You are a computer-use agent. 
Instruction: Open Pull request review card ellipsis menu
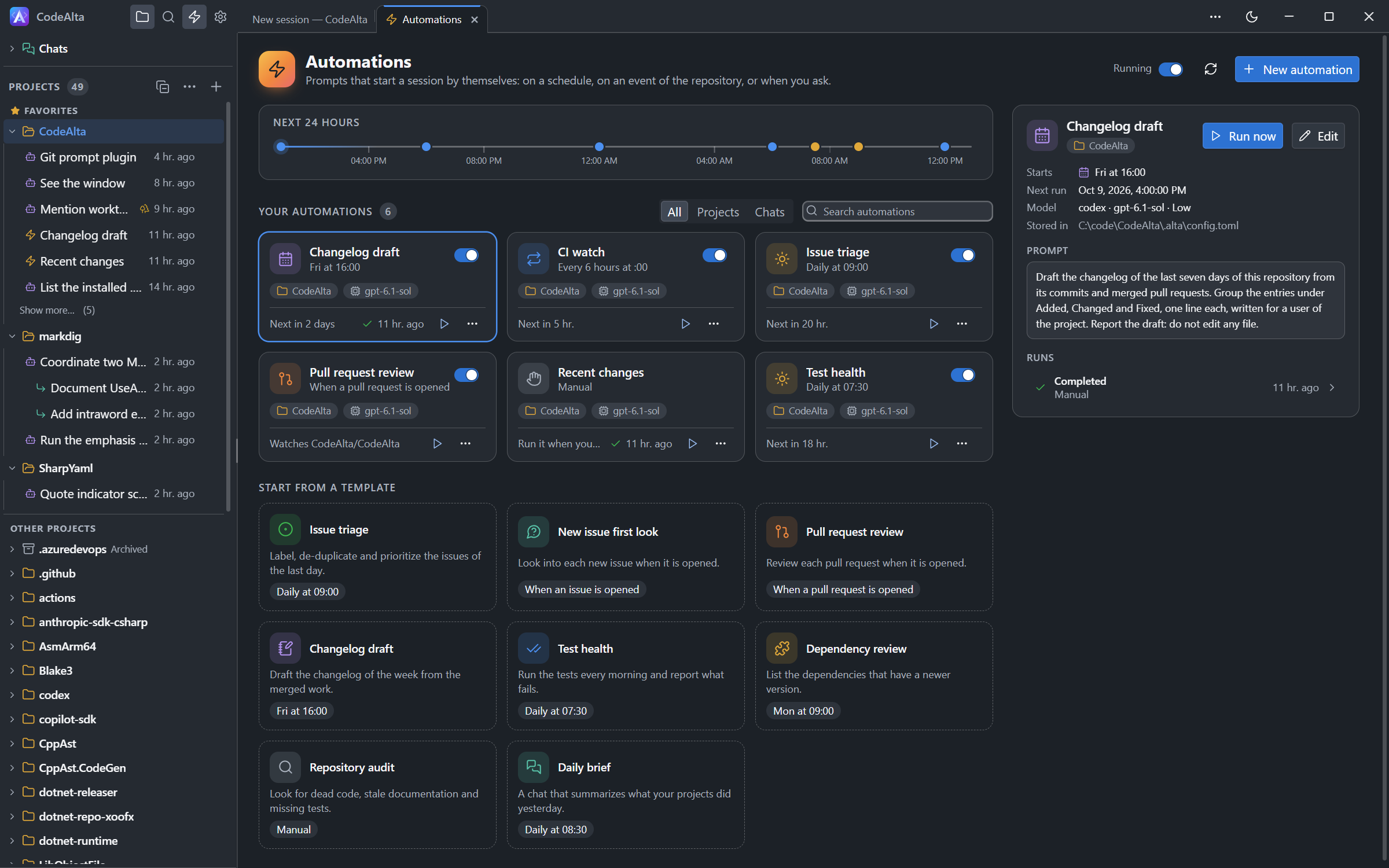(465, 444)
